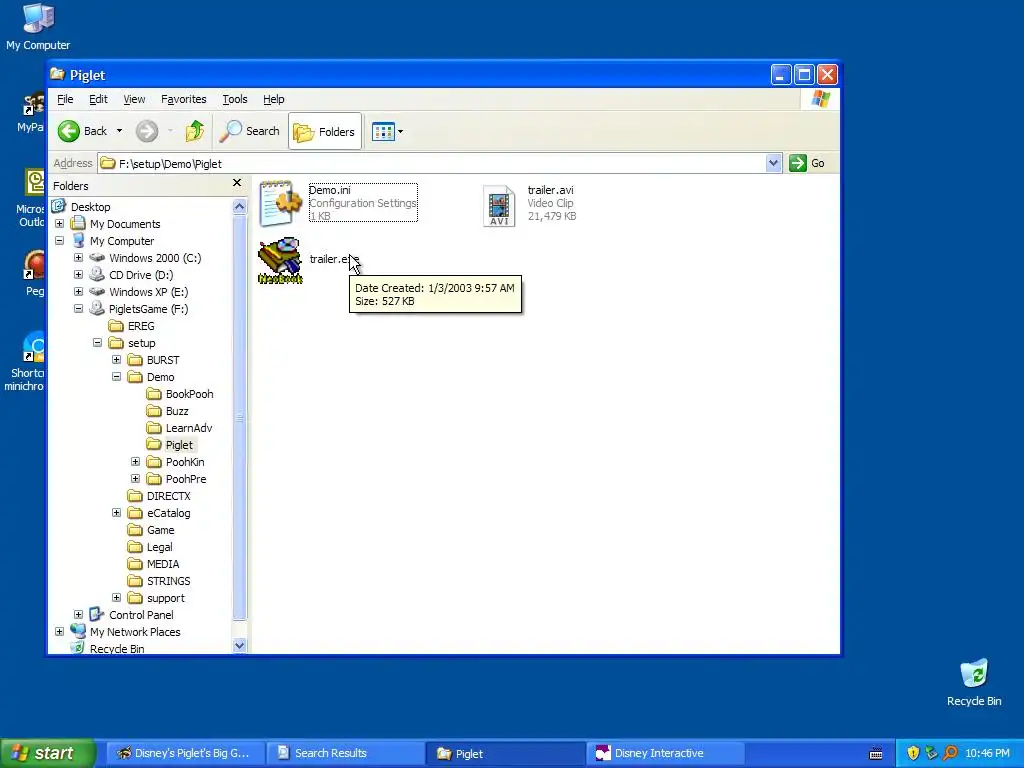Open the File menu

[65, 99]
